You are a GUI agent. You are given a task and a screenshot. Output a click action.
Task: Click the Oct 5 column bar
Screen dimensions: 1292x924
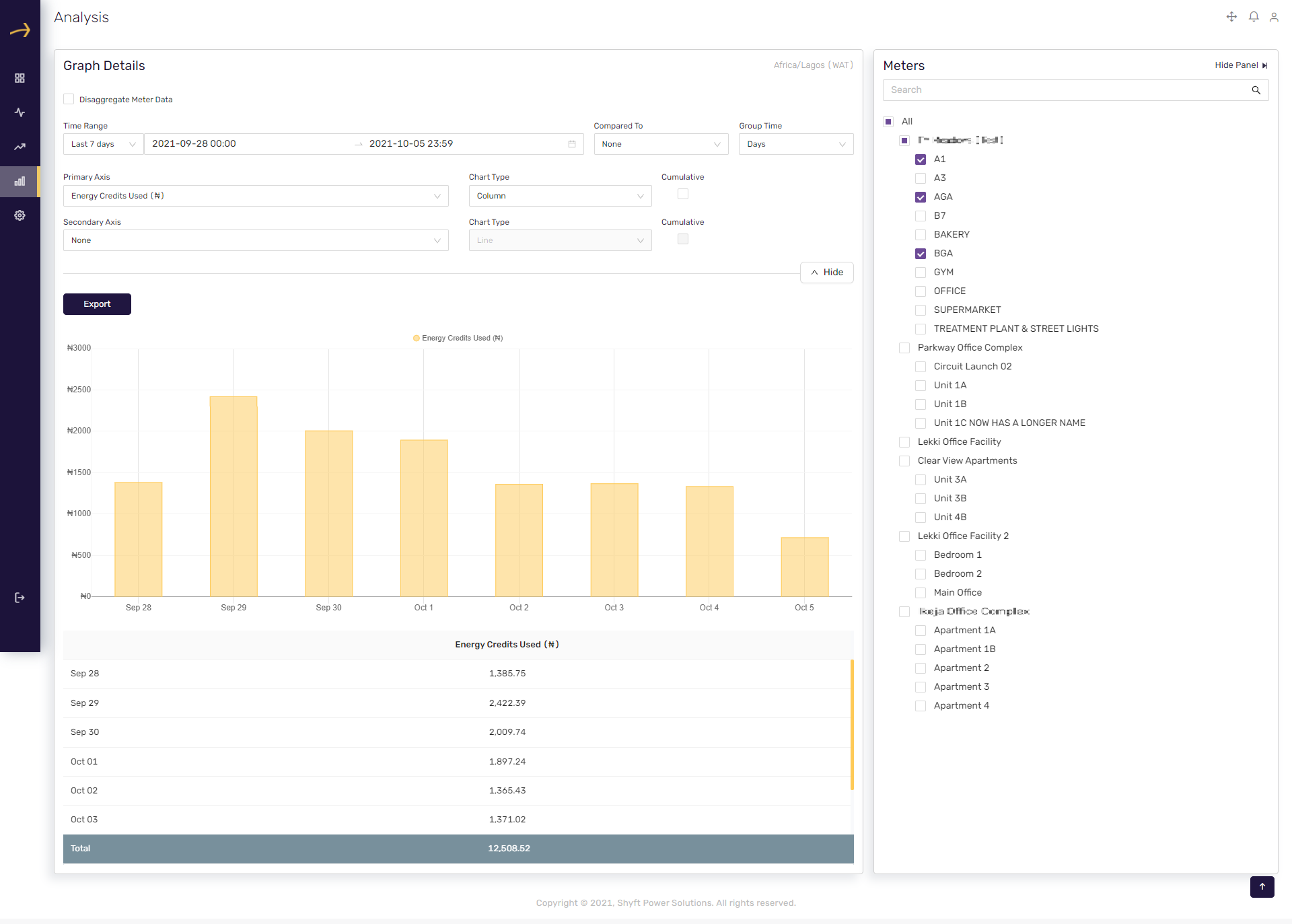(804, 567)
